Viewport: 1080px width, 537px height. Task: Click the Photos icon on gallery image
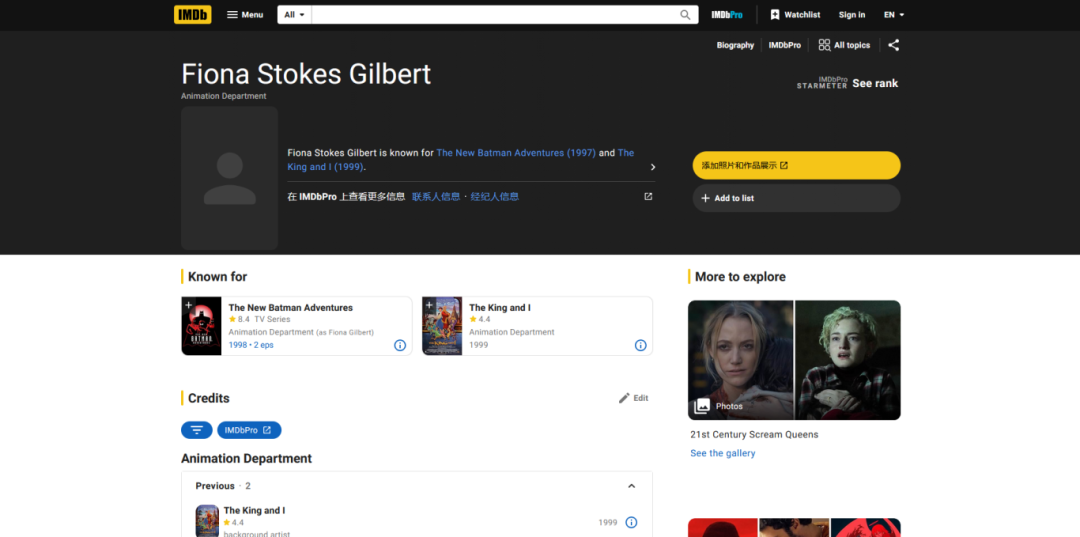coord(702,406)
